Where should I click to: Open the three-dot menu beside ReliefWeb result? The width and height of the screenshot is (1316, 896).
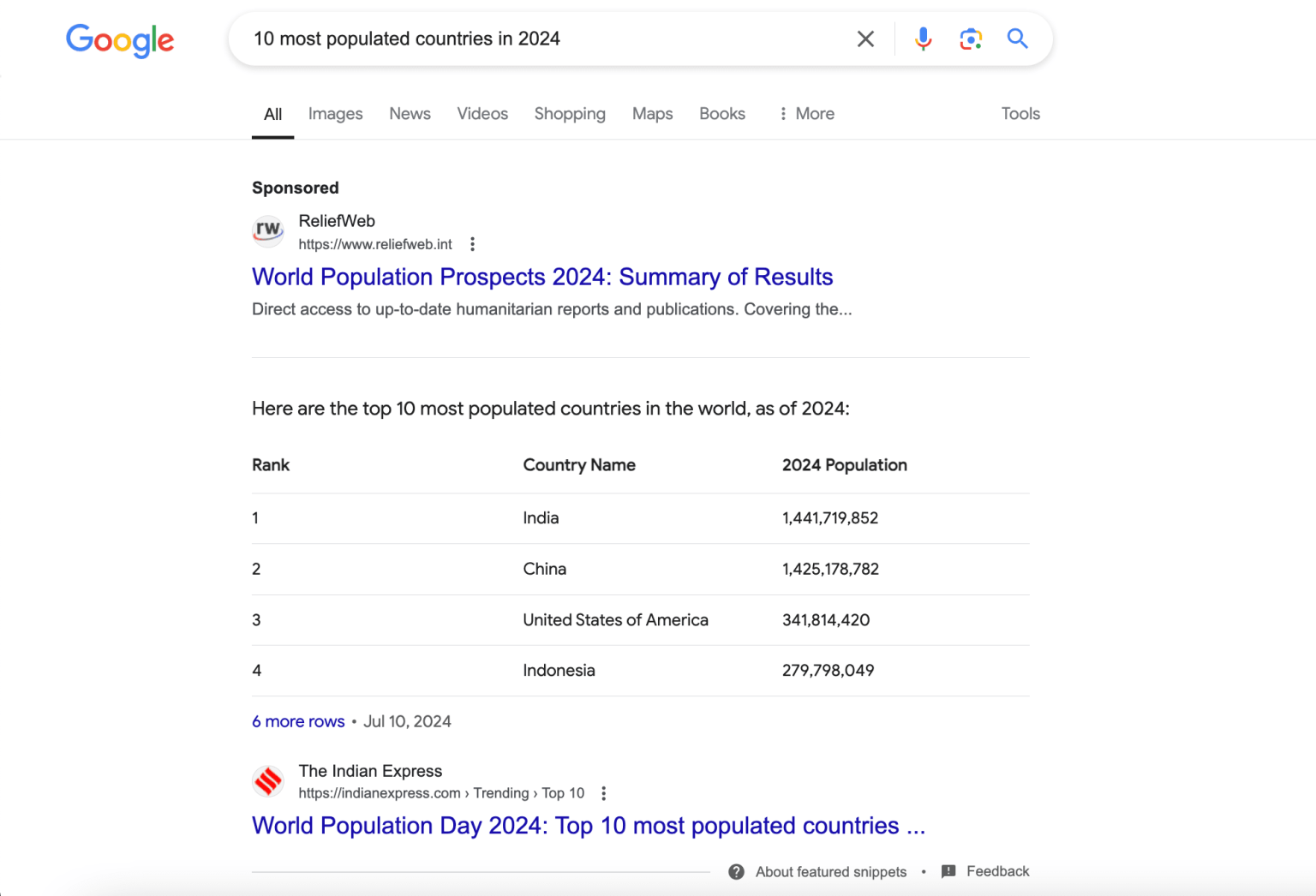(472, 243)
